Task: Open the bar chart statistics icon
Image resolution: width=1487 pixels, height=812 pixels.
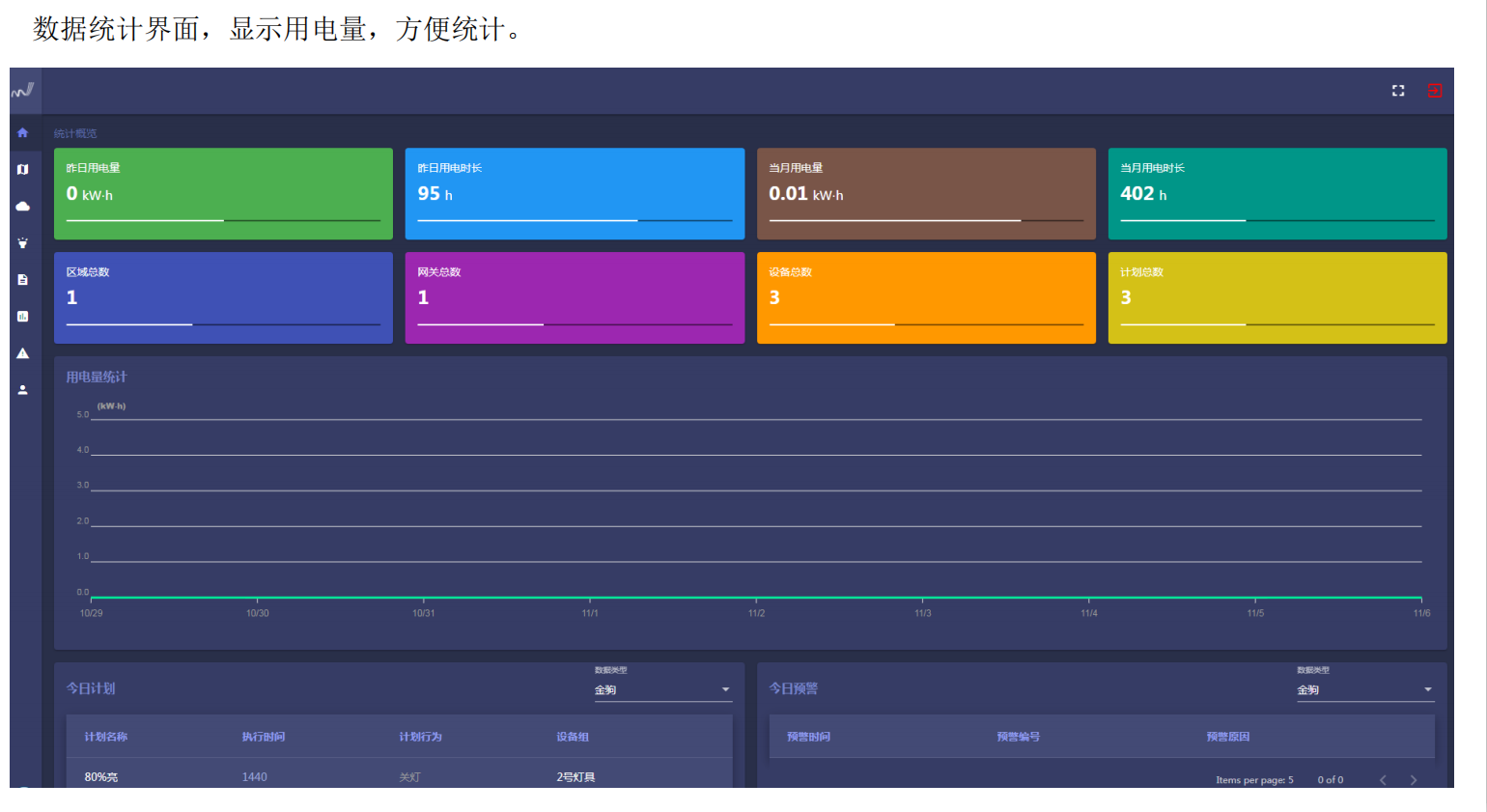Action: 22,317
